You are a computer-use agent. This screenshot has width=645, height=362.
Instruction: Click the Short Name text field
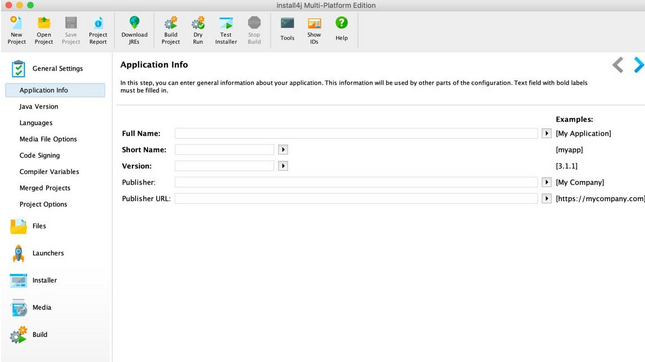pos(225,150)
